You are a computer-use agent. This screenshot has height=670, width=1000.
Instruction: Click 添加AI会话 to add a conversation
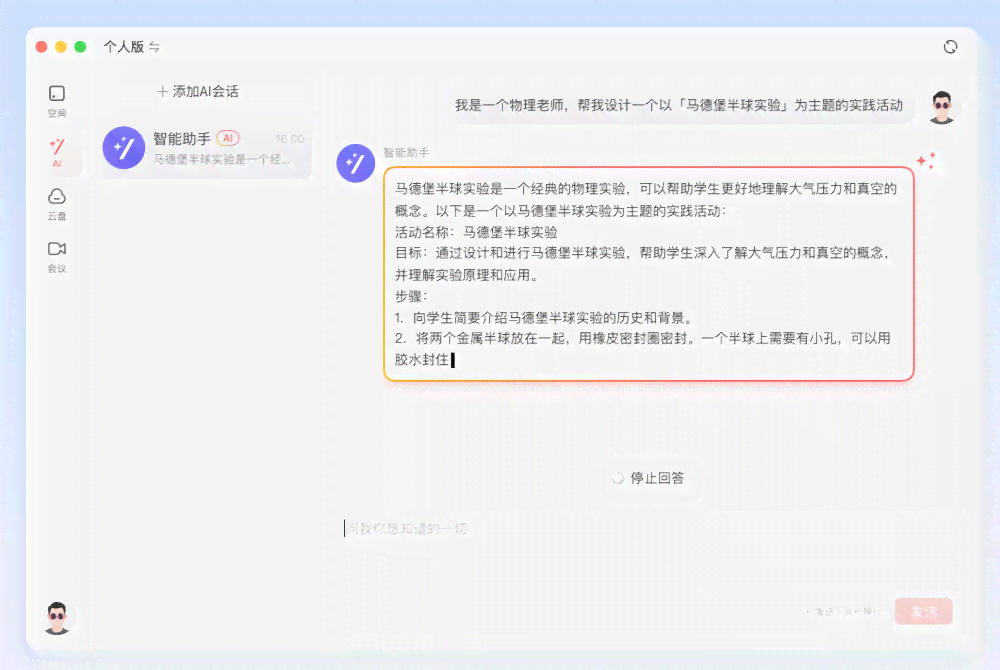pos(198,91)
